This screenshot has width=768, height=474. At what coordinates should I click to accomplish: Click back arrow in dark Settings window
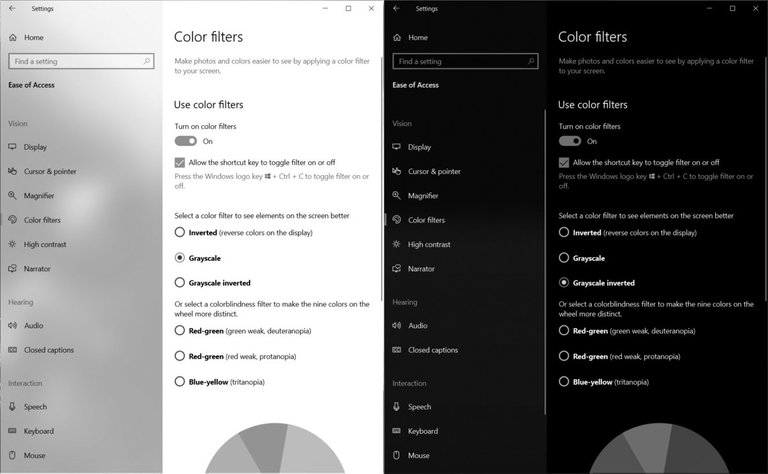396,8
